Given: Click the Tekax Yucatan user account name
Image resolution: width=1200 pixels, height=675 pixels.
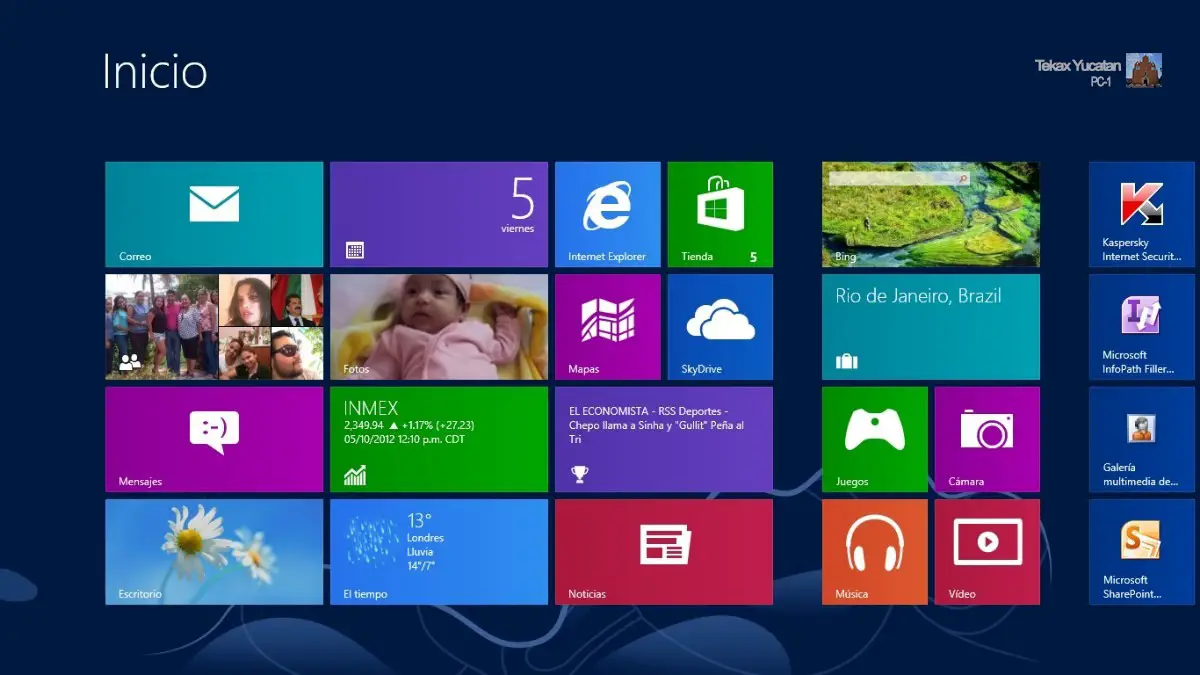Looking at the screenshot, I should pyautogui.click(x=1078, y=65).
